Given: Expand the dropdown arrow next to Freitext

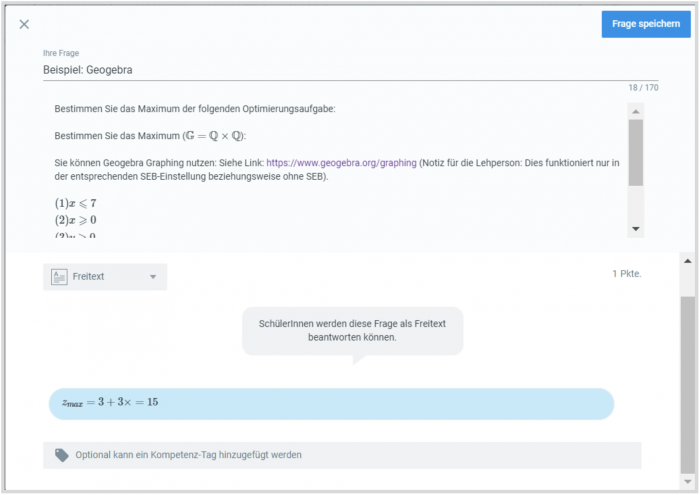Looking at the screenshot, I should point(153,277).
